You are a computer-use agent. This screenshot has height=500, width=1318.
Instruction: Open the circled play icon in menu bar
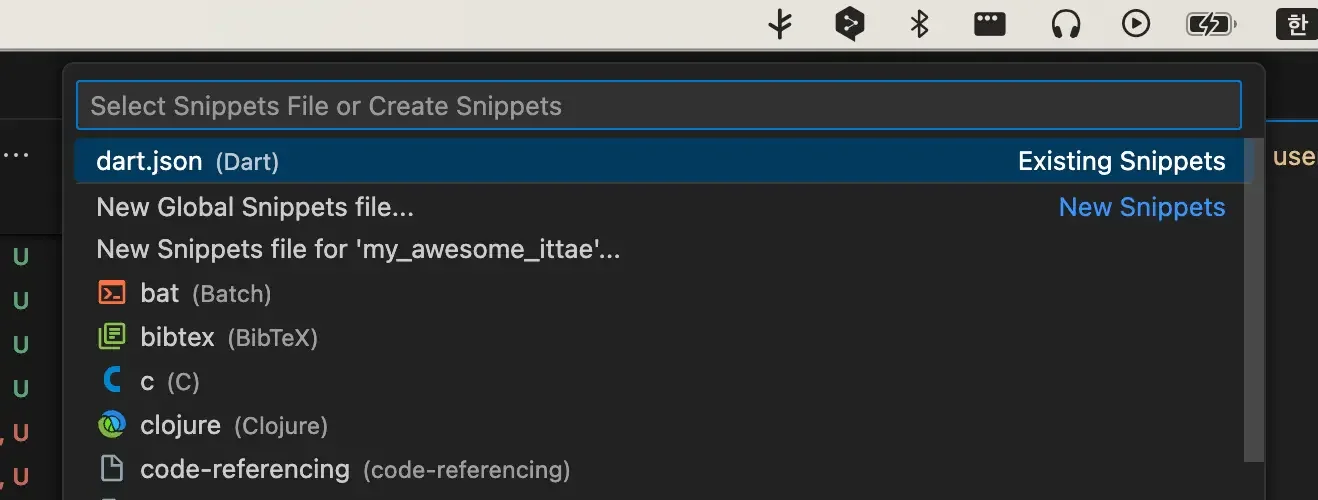pyautogui.click(x=1136, y=23)
